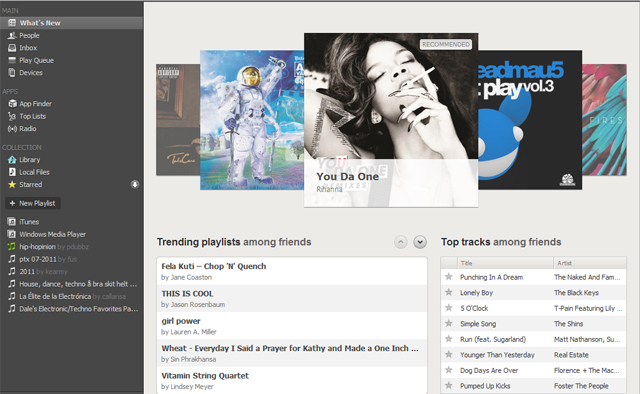The height and width of the screenshot is (394, 640).
Task: Open the Play Queue icon
Action: click(x=12, y=60)
